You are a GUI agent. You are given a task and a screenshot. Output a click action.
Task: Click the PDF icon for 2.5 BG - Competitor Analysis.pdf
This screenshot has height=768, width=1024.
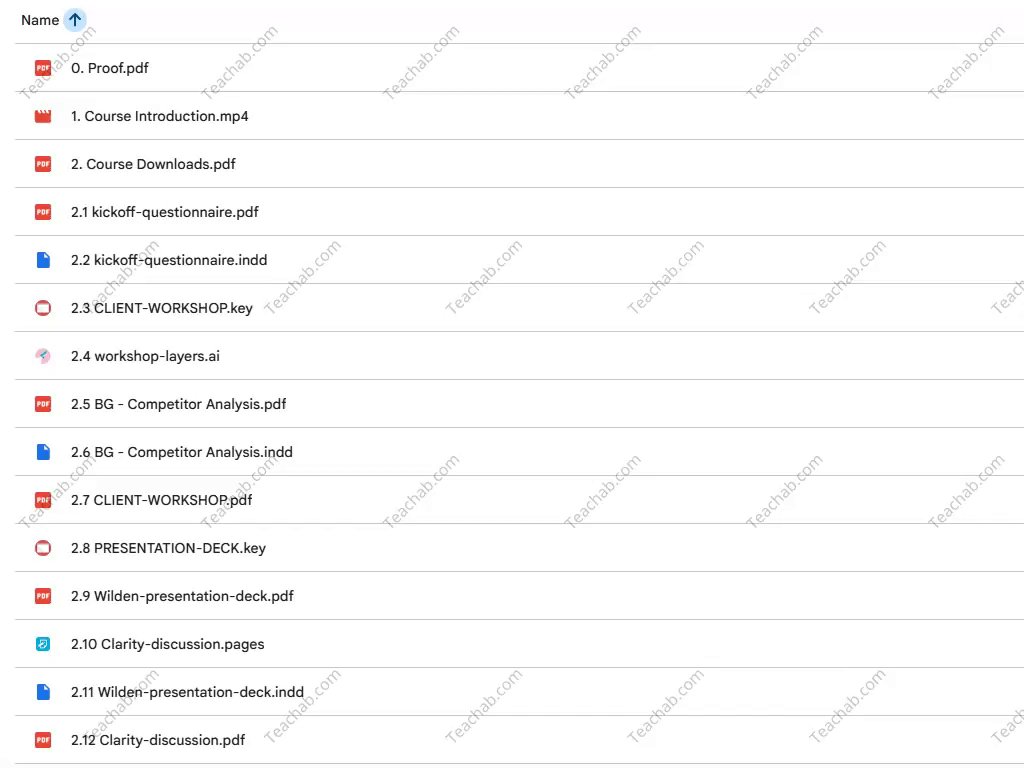point(43,404)
